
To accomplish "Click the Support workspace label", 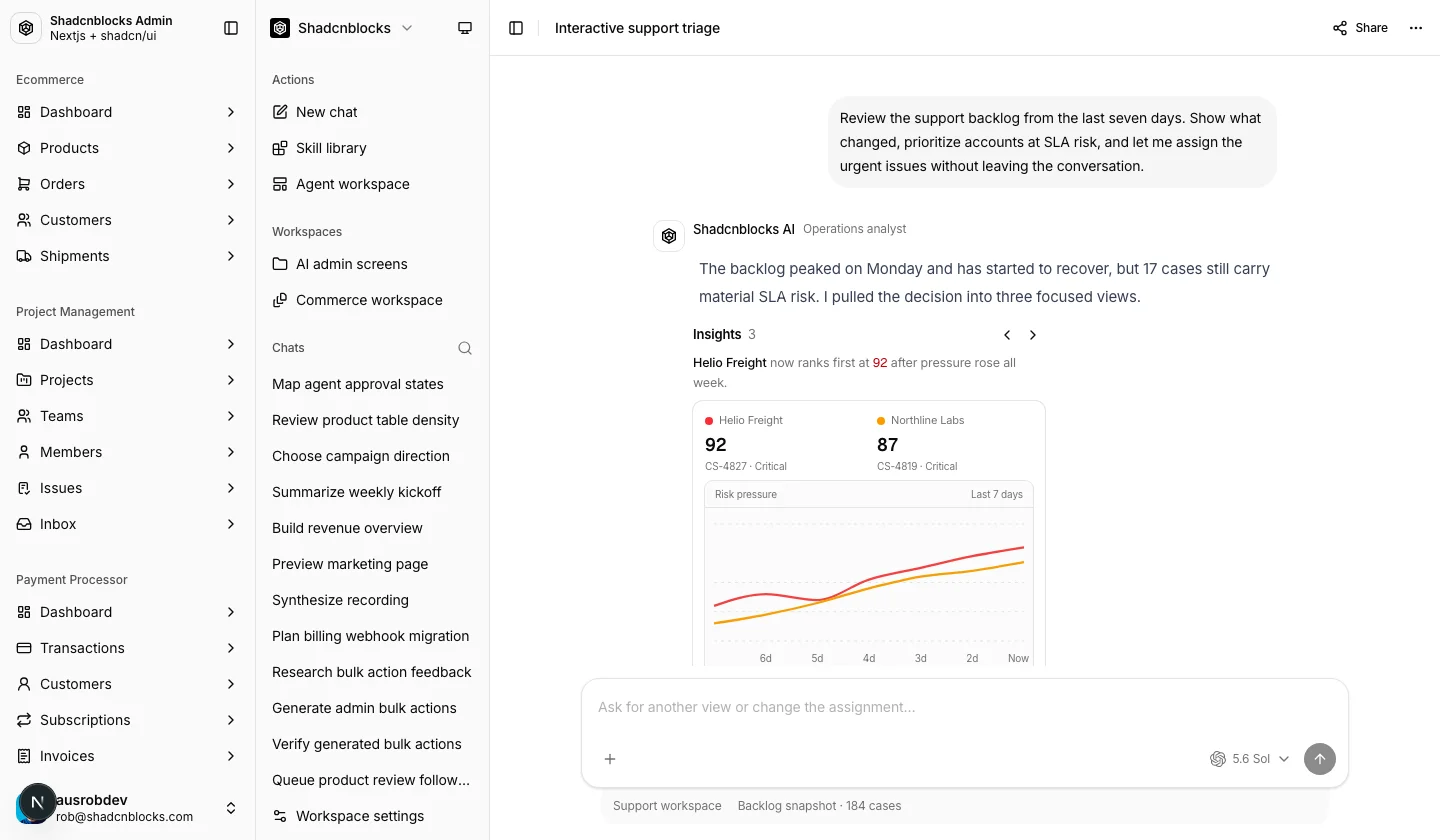I will tap(667, 806).
